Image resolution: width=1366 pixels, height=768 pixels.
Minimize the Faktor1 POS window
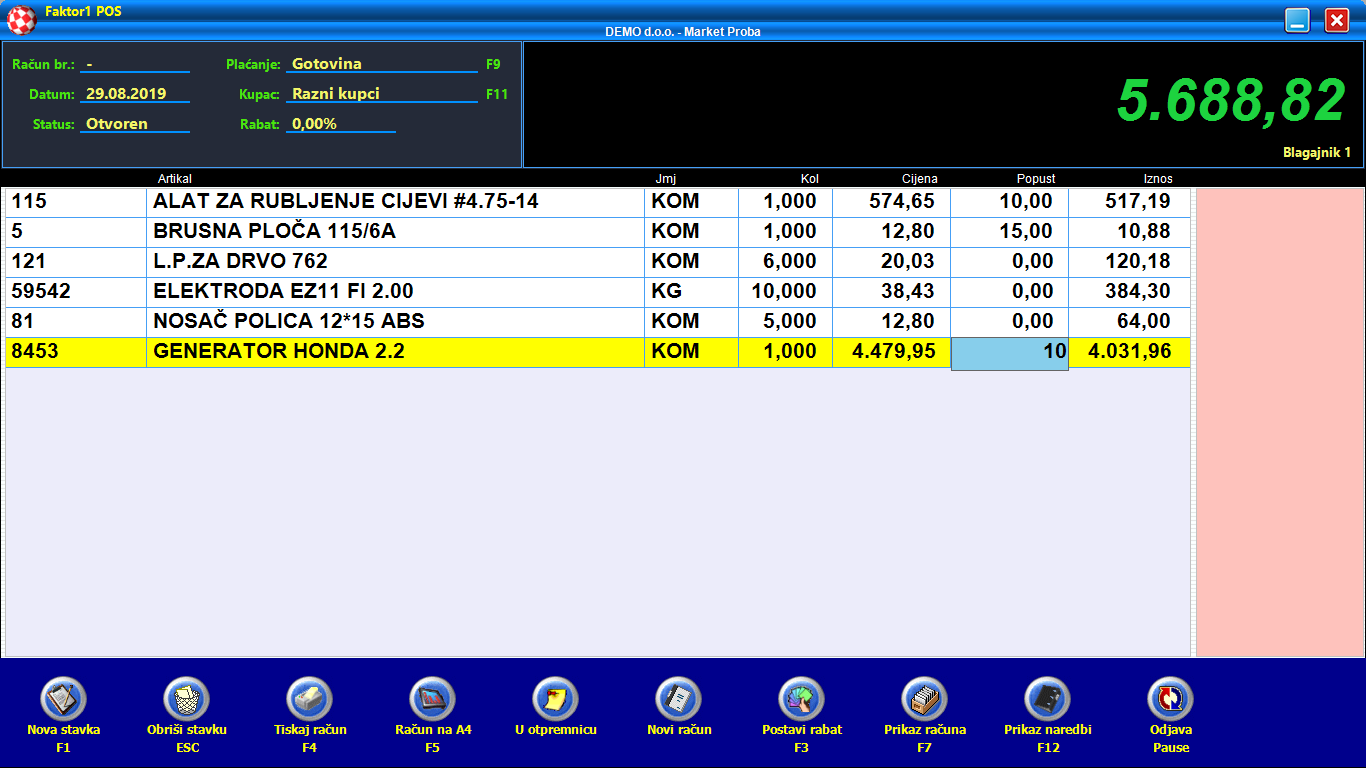tap(1297, 21)
